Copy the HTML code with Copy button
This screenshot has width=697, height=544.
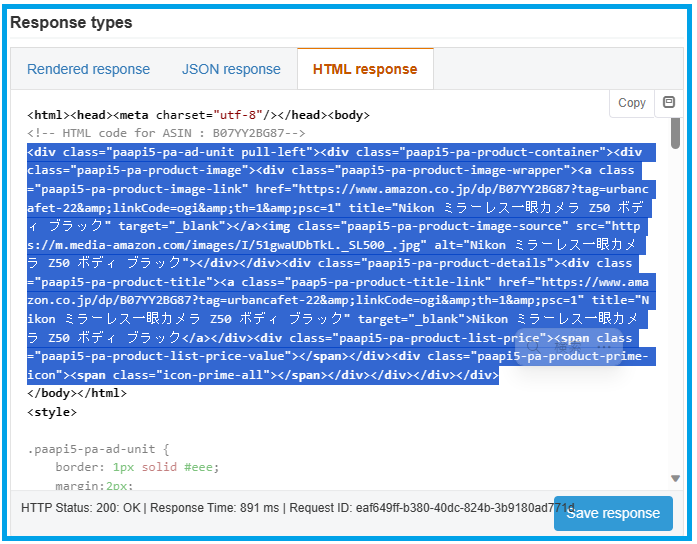pyautogui.click(x=632, y=103)
